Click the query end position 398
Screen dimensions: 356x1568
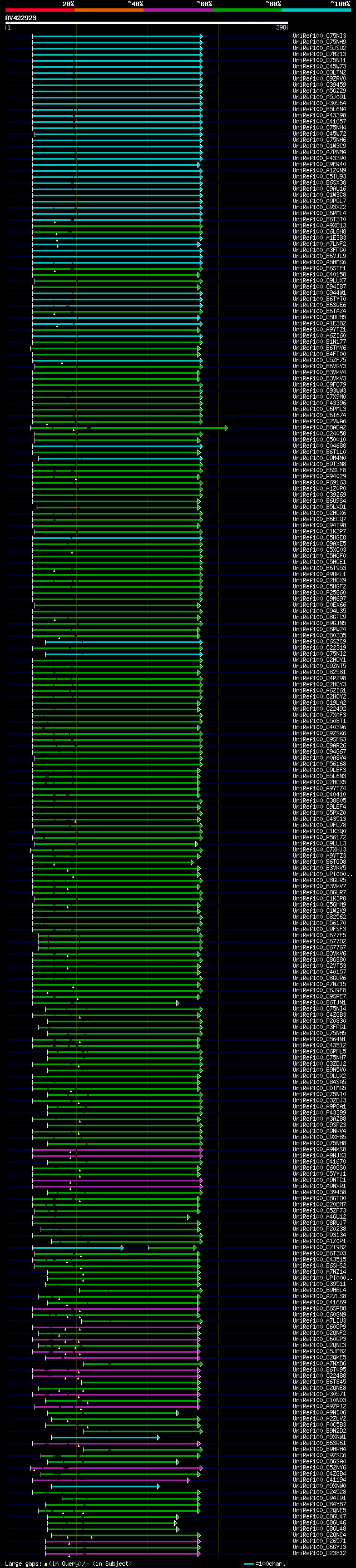tap(281, 27)
